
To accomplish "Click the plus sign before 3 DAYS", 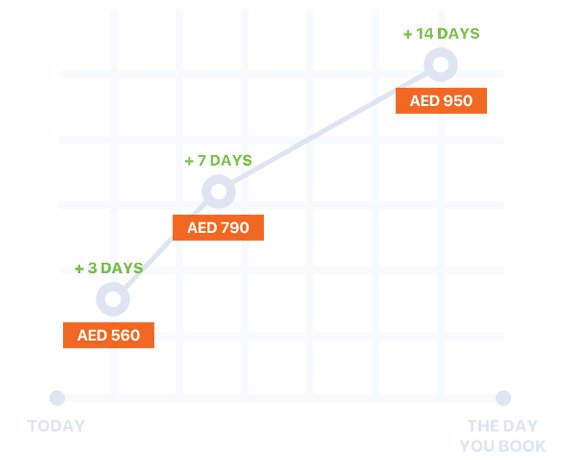I will pyautogui.click(x=79, y=269).
